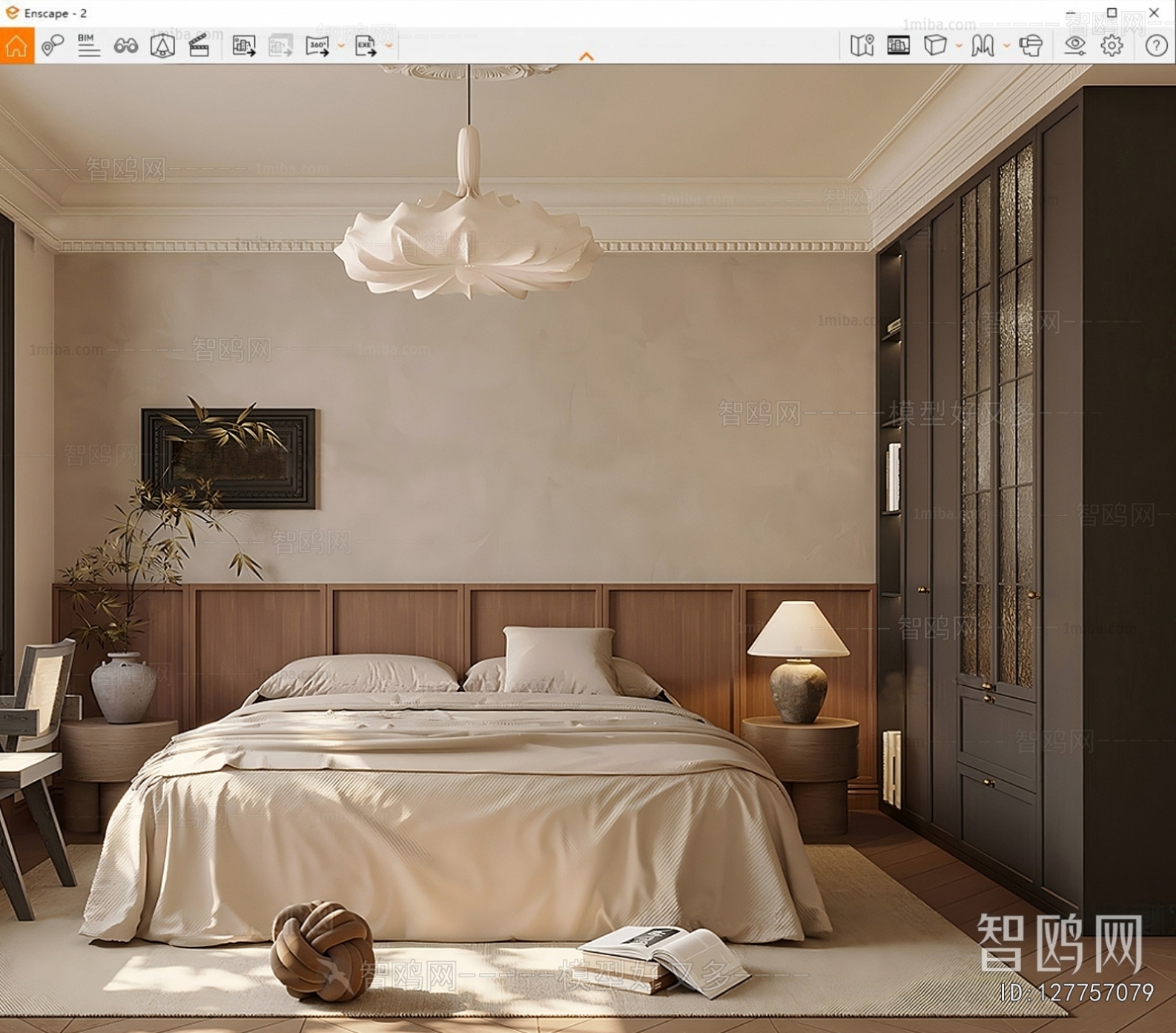
Task: Open the Help question mark icon
Action: coord(1156,46)
